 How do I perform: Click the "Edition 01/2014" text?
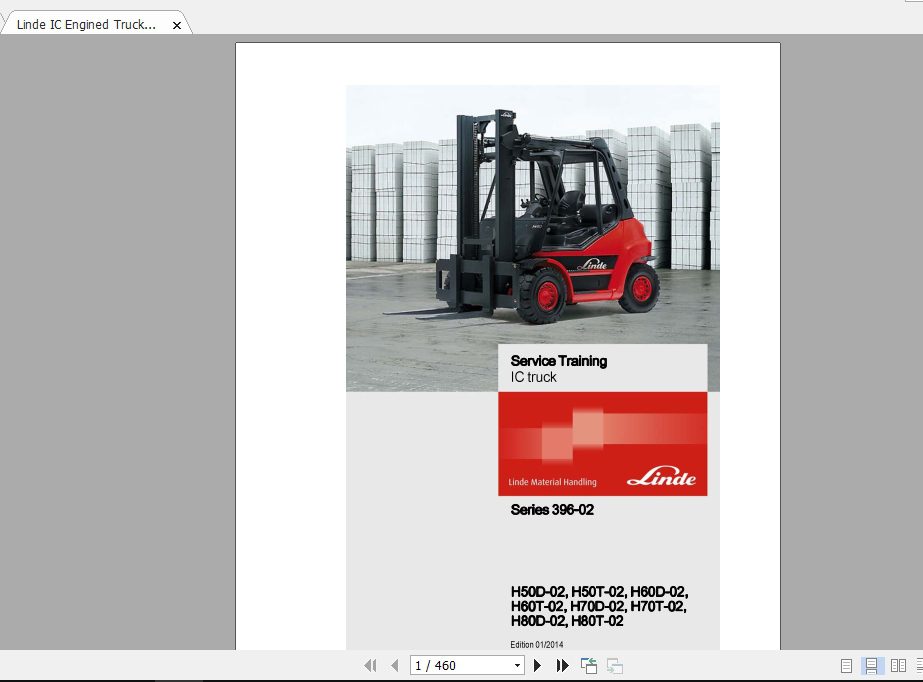click(x=537, y=644)
